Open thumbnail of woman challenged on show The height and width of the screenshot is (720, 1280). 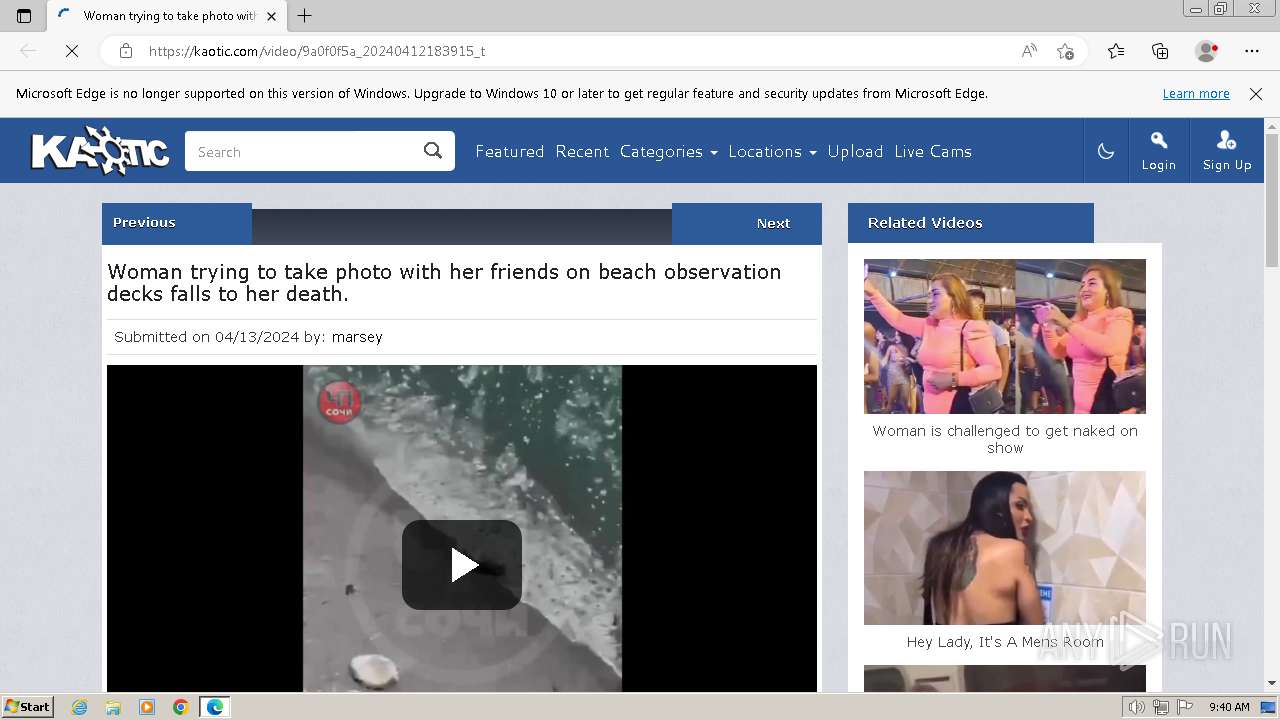click(x=1005, y=336)
